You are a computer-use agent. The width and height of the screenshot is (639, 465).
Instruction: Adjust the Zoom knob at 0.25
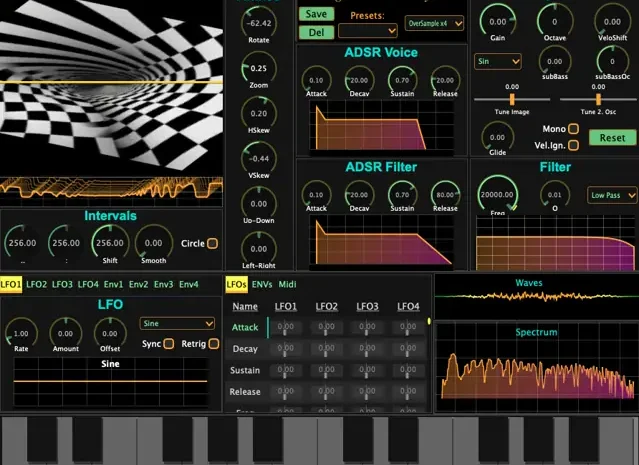259,68
